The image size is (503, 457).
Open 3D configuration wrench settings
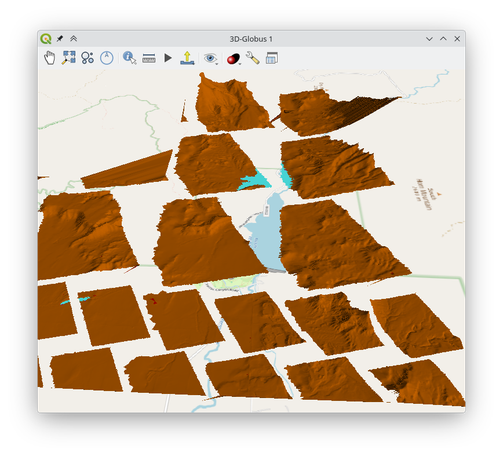tap(253, 58)
